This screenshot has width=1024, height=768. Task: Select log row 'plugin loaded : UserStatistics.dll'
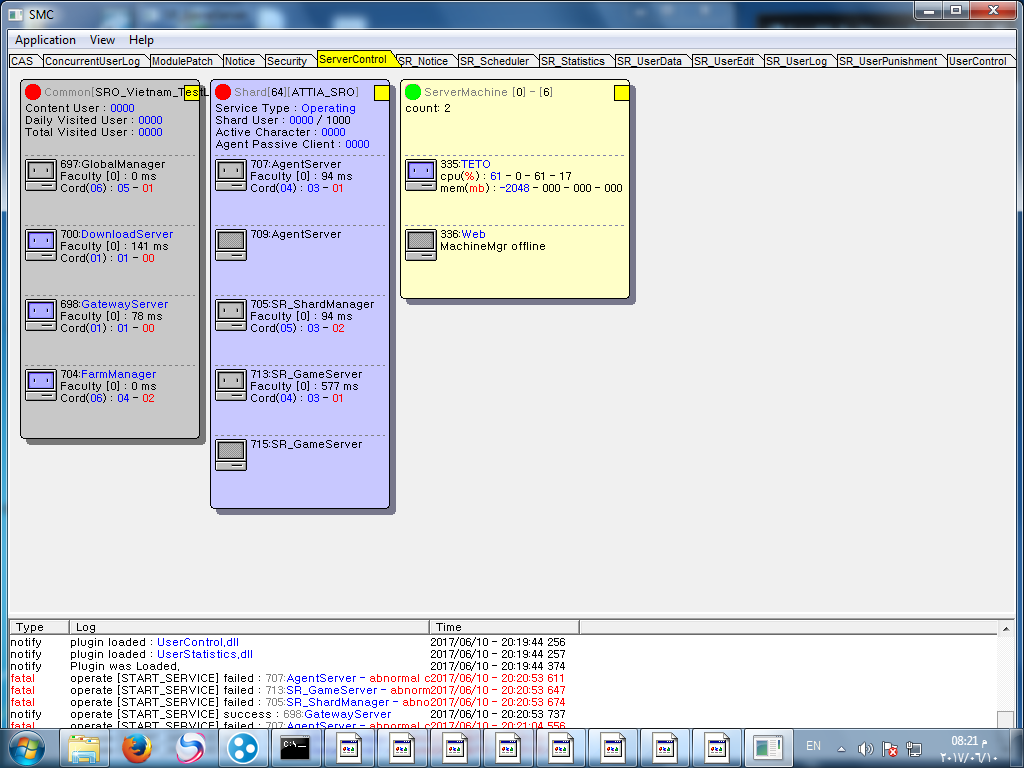[x=287, y=654]
